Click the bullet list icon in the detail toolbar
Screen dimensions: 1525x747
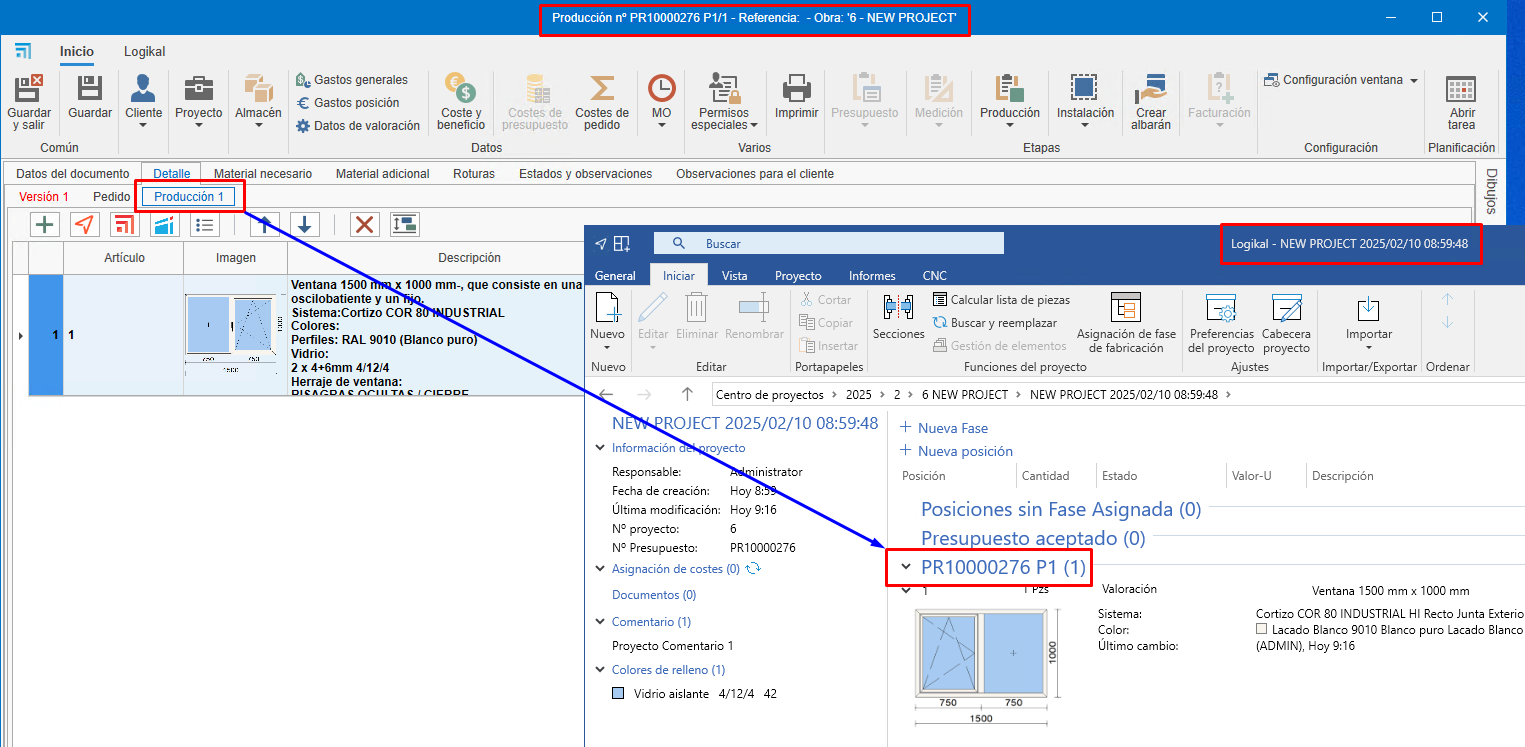click(x=205, y=224)
